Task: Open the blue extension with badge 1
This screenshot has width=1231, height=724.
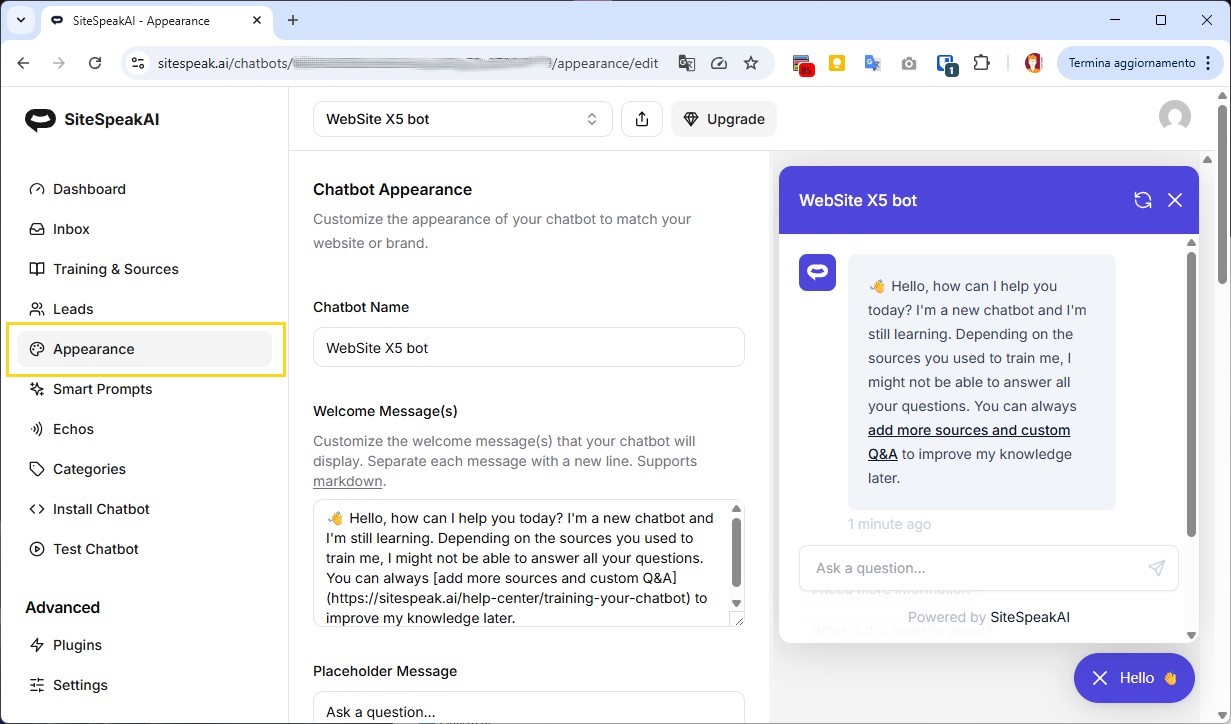Action: pyautogui.click(x=946, y=64)
